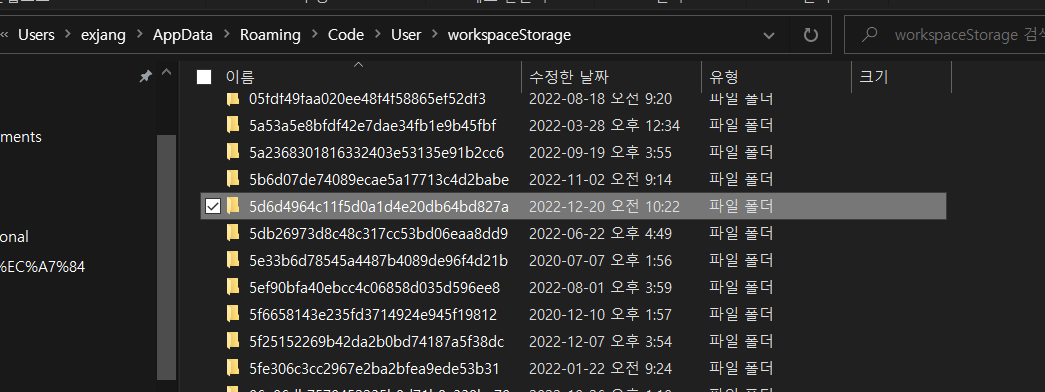The height and width of the screenshot is (392, 1045).
Task: Click the navigation pane scrollbar thumb
Action: [167, 257]
